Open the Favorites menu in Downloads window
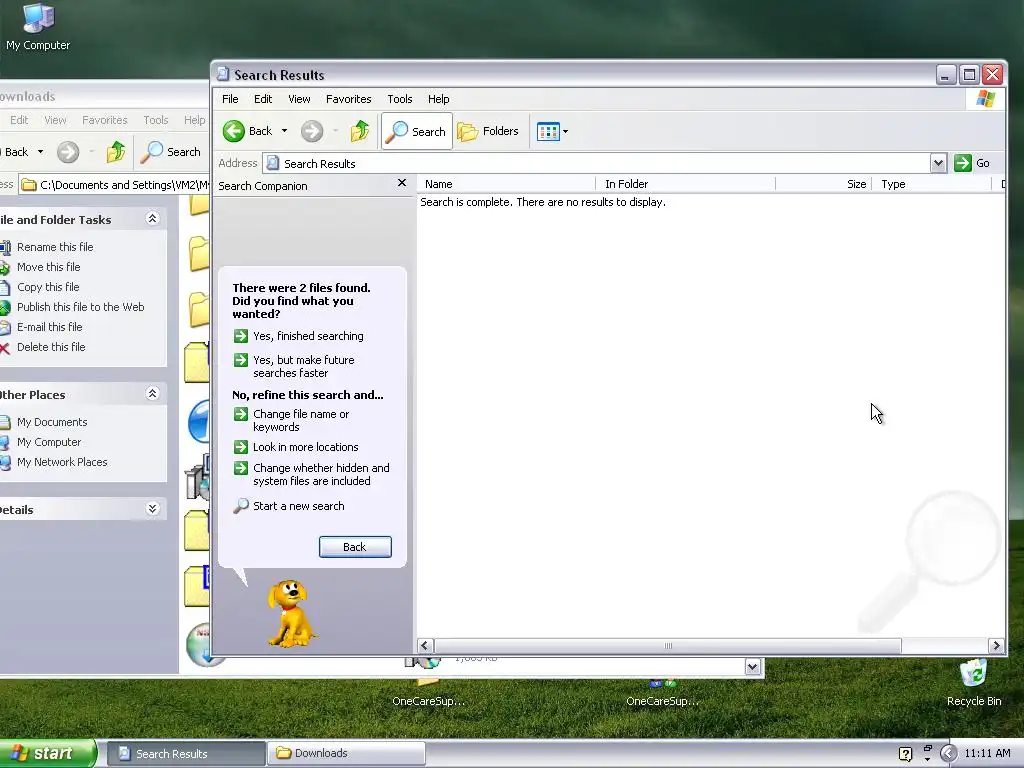The height and width of the screenshot is (768, 1024). point(104,120)
